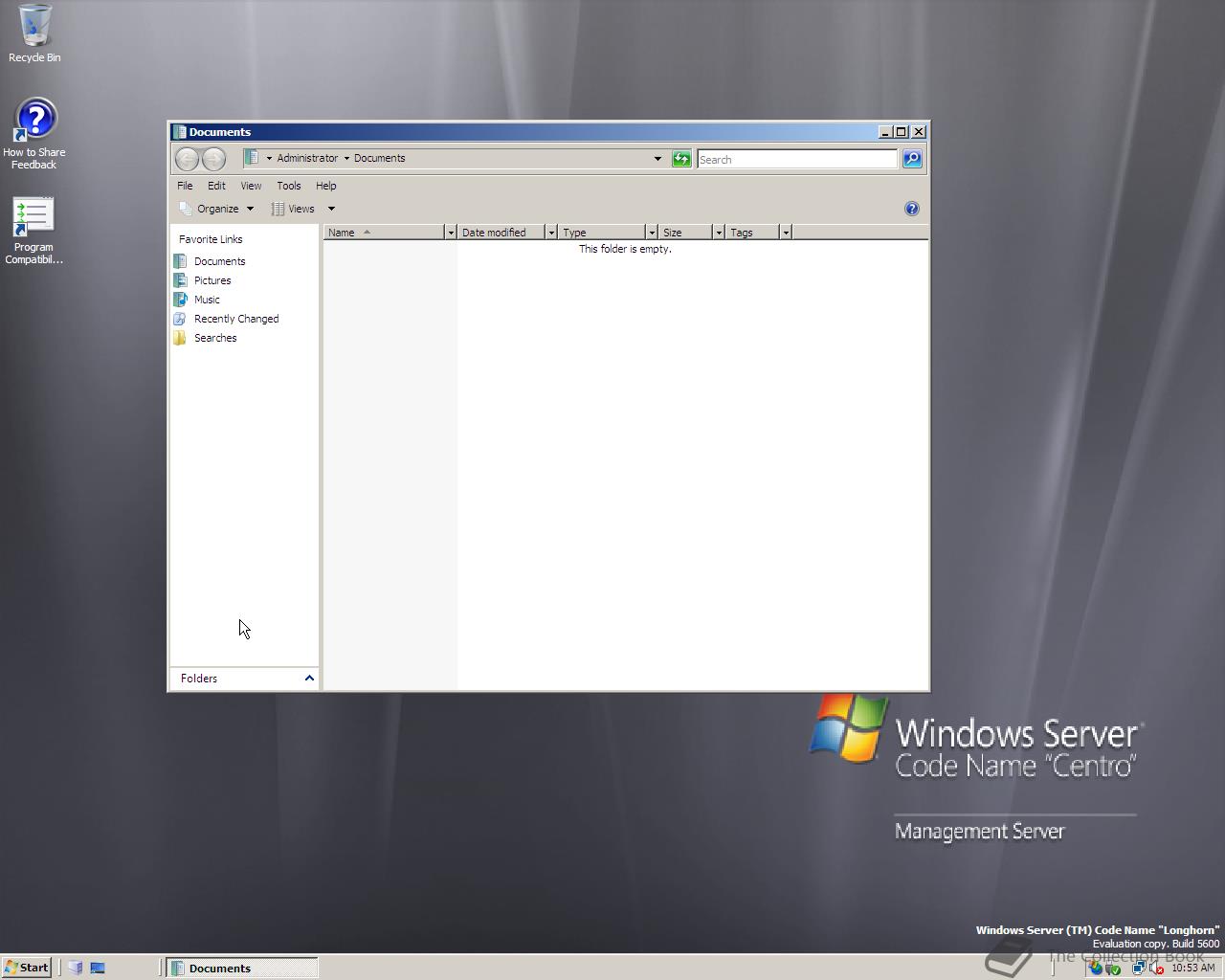Click the folder icon in address bar
This screenshot has height=980, width=1225.
pos(252,158)
